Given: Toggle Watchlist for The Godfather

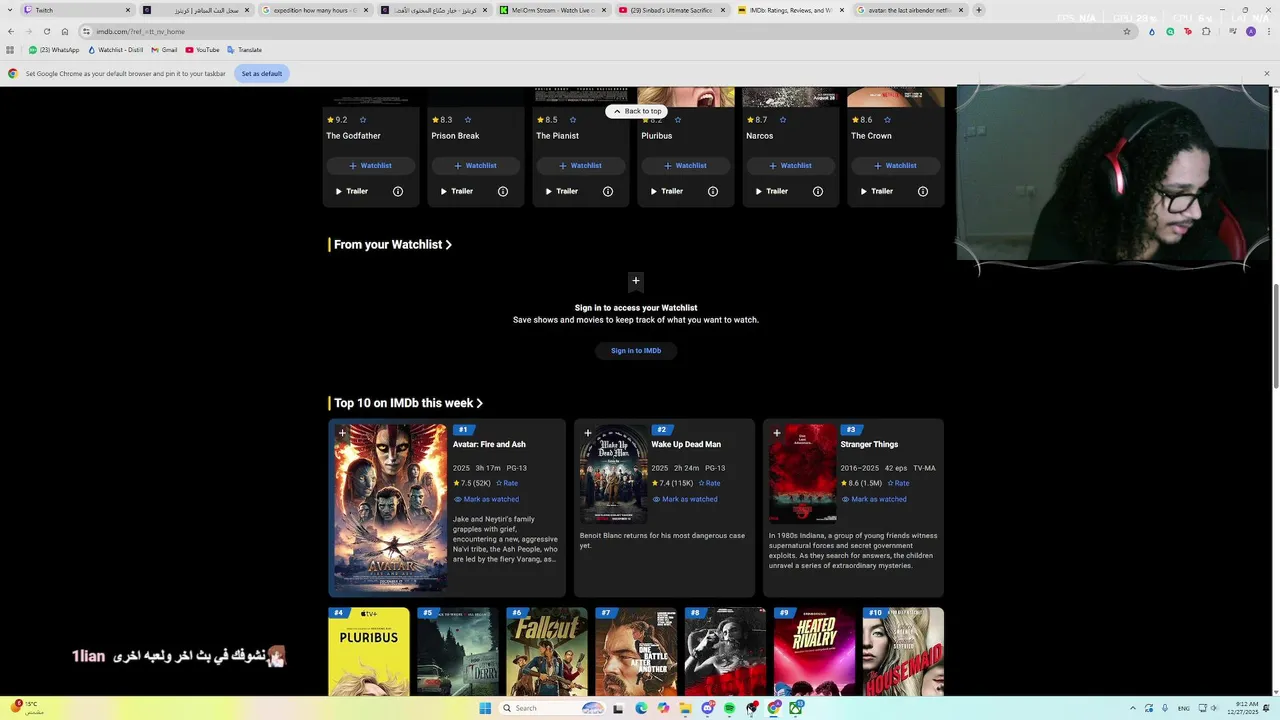Looking at the screenshot, I should (371, 165).
